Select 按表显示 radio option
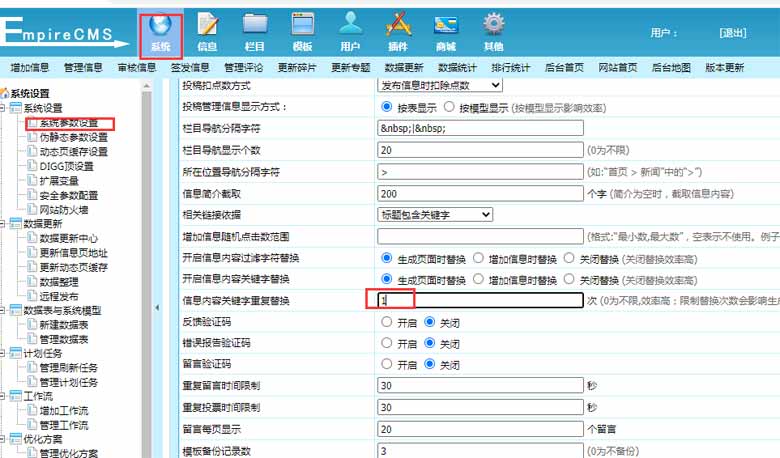780x458 pixels. click(x=387, y=107)
